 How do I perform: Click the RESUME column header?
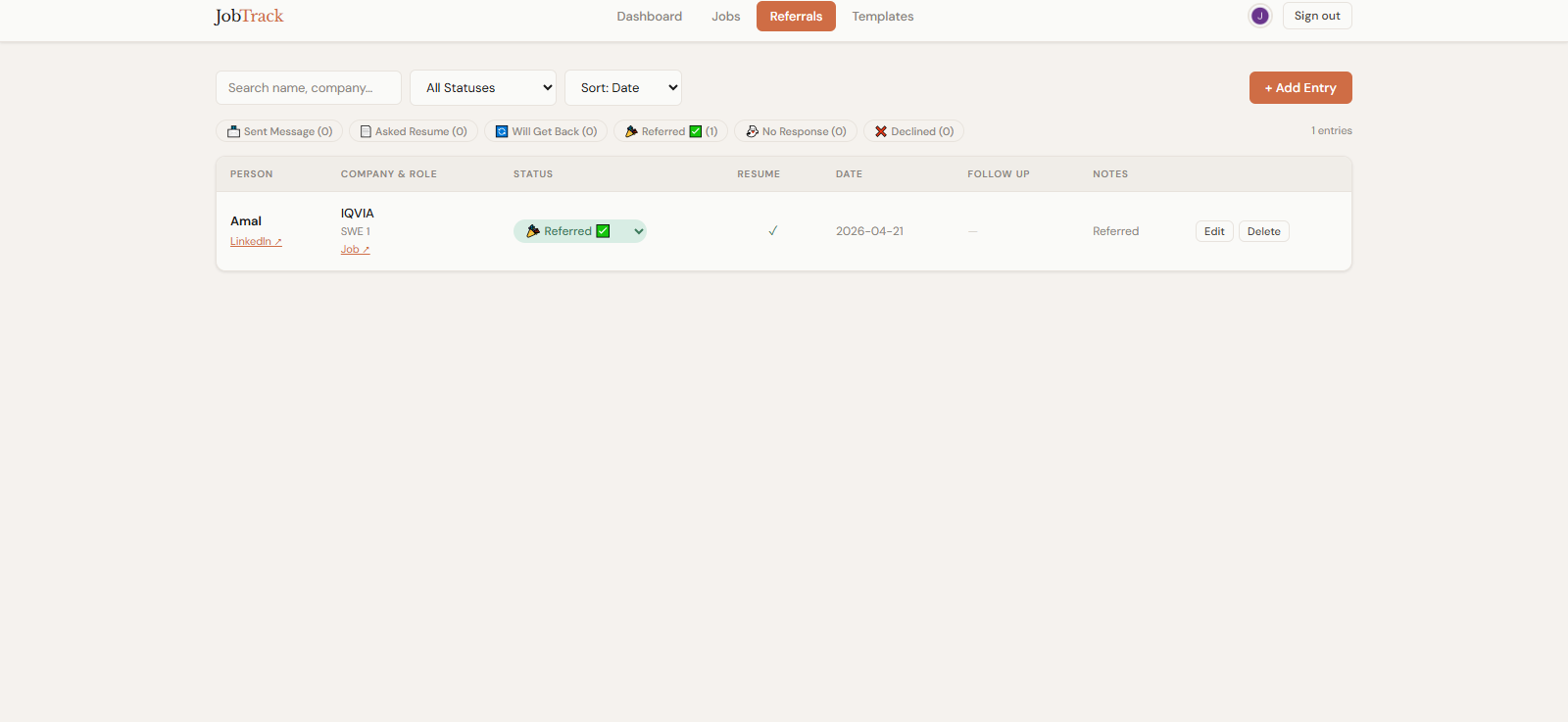[x=759, y=174]
